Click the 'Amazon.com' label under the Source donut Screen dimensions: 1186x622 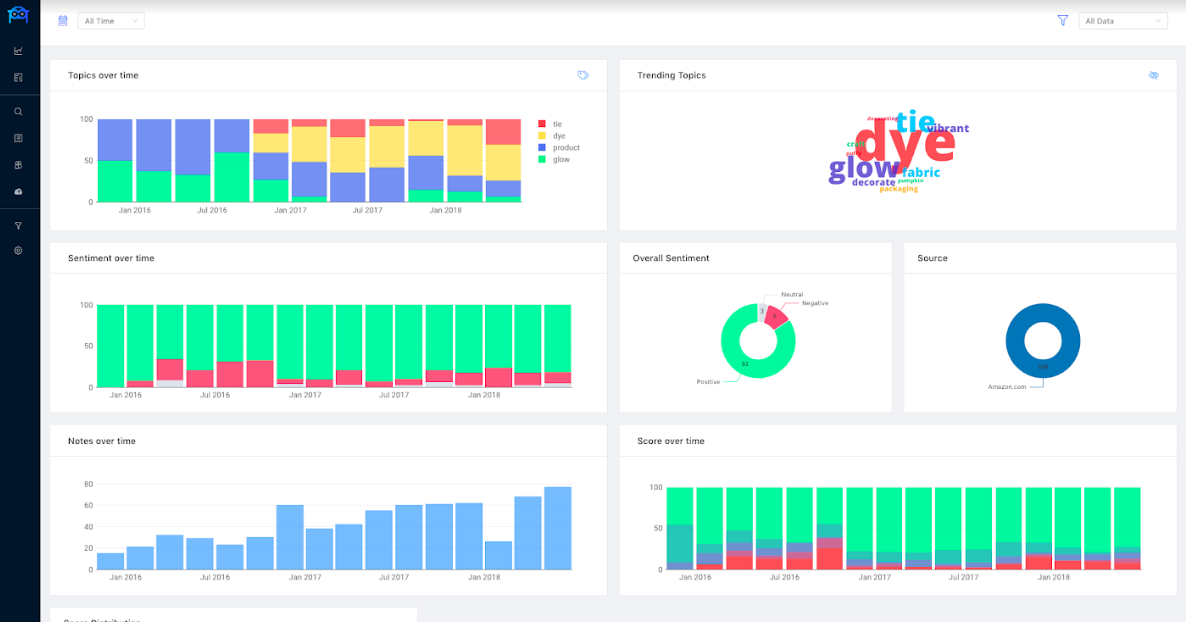[1007, 387]
